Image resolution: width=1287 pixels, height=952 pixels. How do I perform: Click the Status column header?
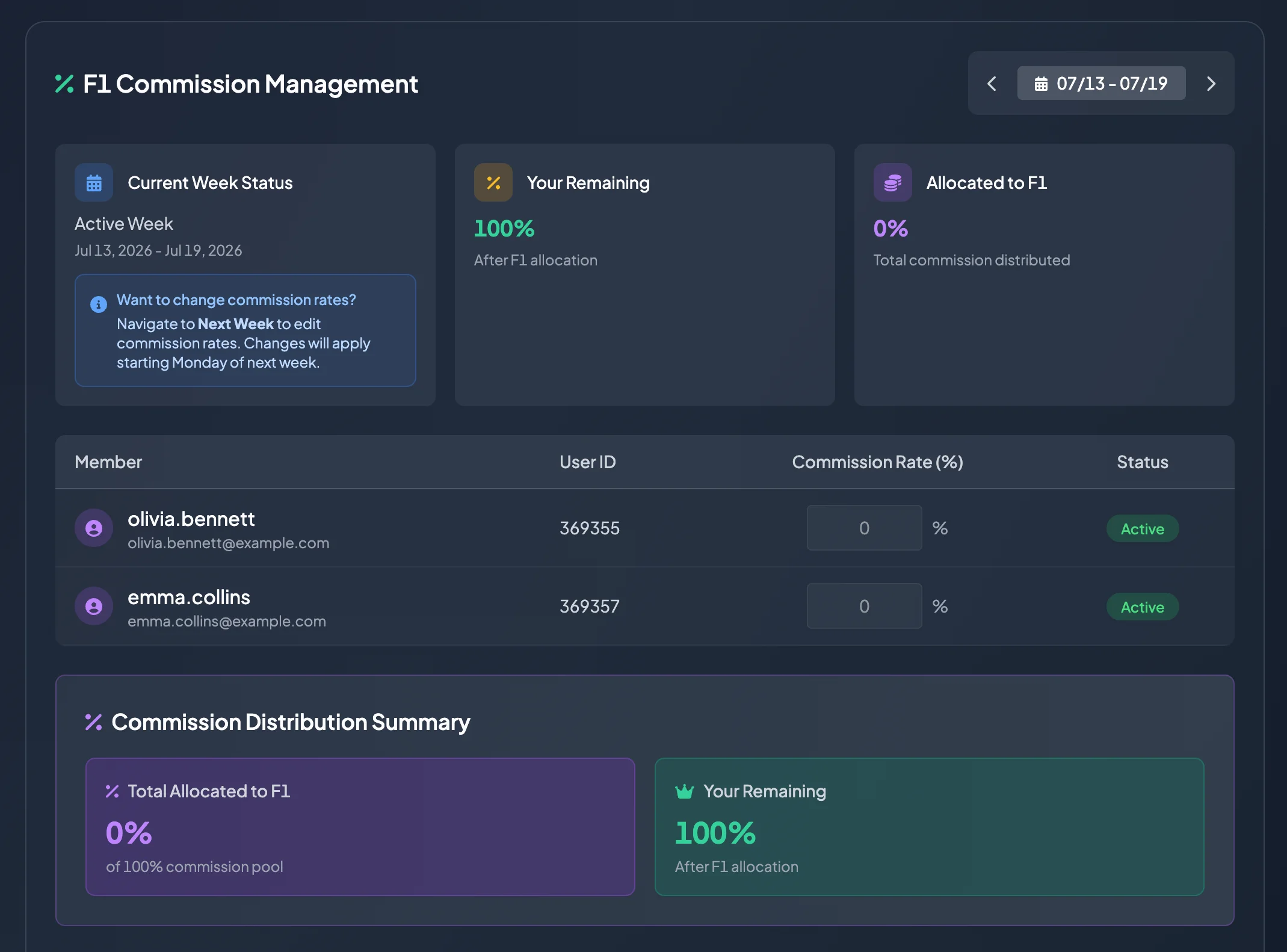pos(1143,462)
